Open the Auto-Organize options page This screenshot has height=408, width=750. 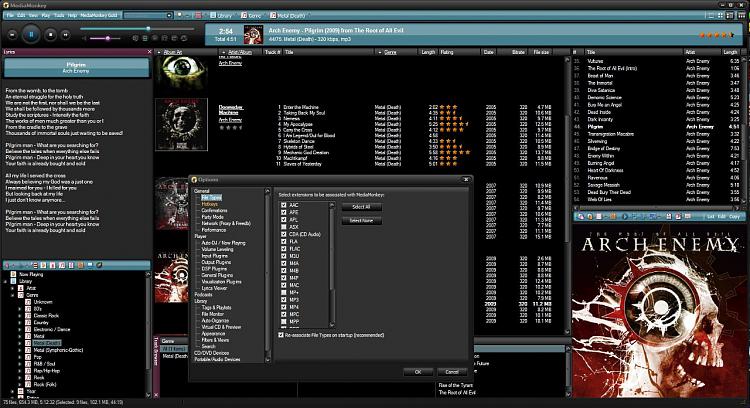pyautogui.click(x=215, y=320)
